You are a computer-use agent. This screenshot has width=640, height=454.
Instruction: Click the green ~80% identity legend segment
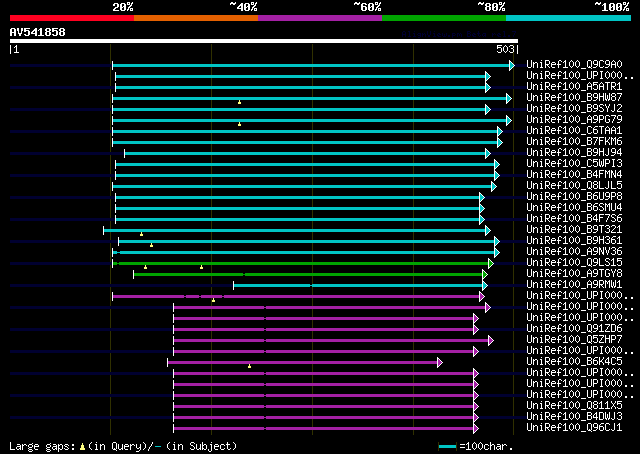tap(444, 18)
